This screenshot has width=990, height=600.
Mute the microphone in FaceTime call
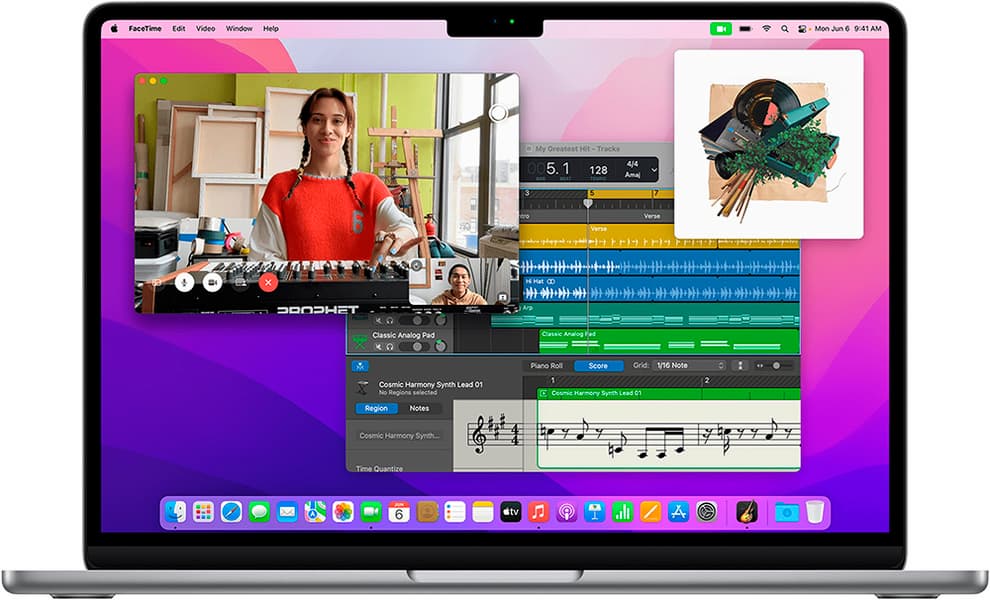click(x=184, y=282)
